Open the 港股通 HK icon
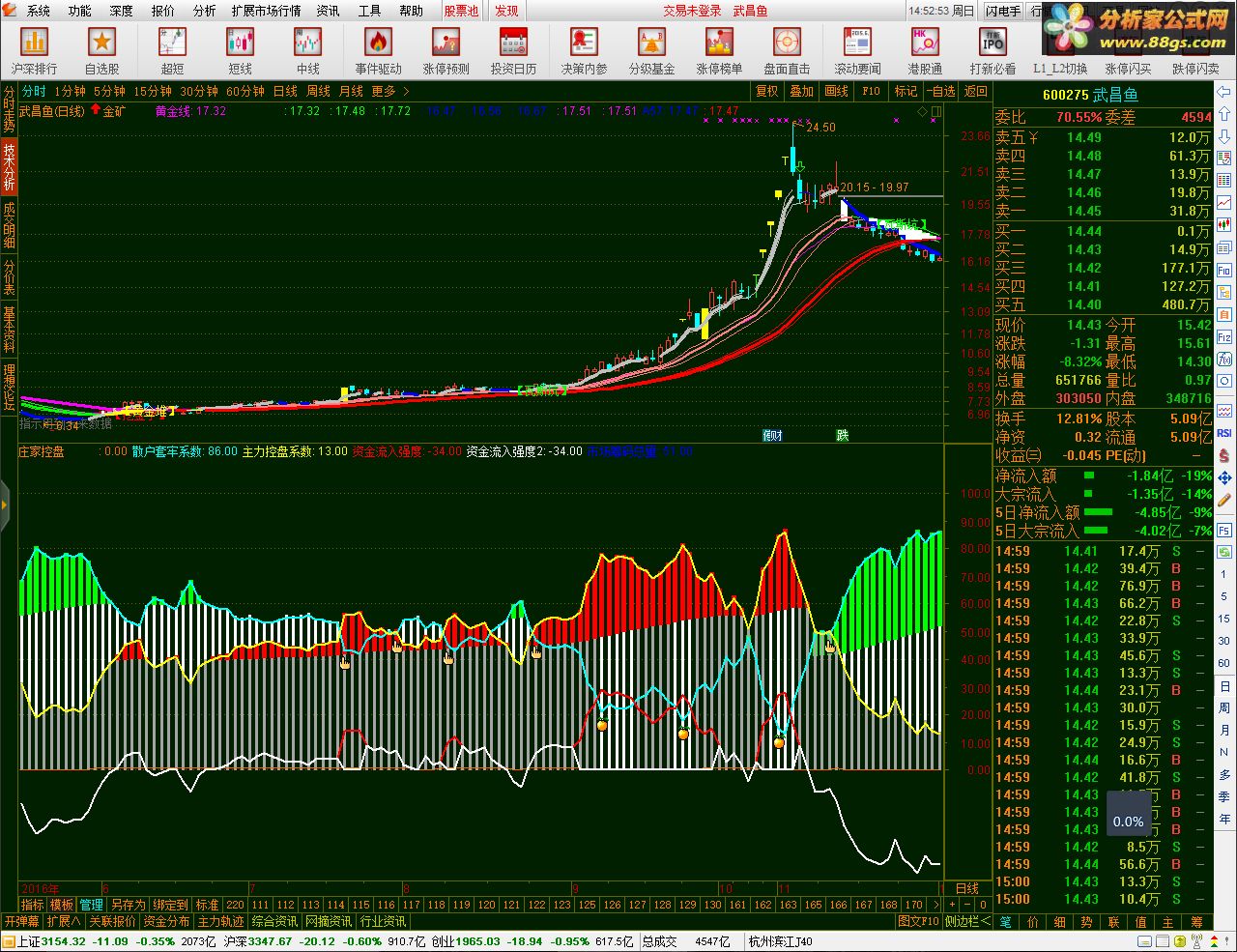 pyautogui.click(x=925, y=51)
